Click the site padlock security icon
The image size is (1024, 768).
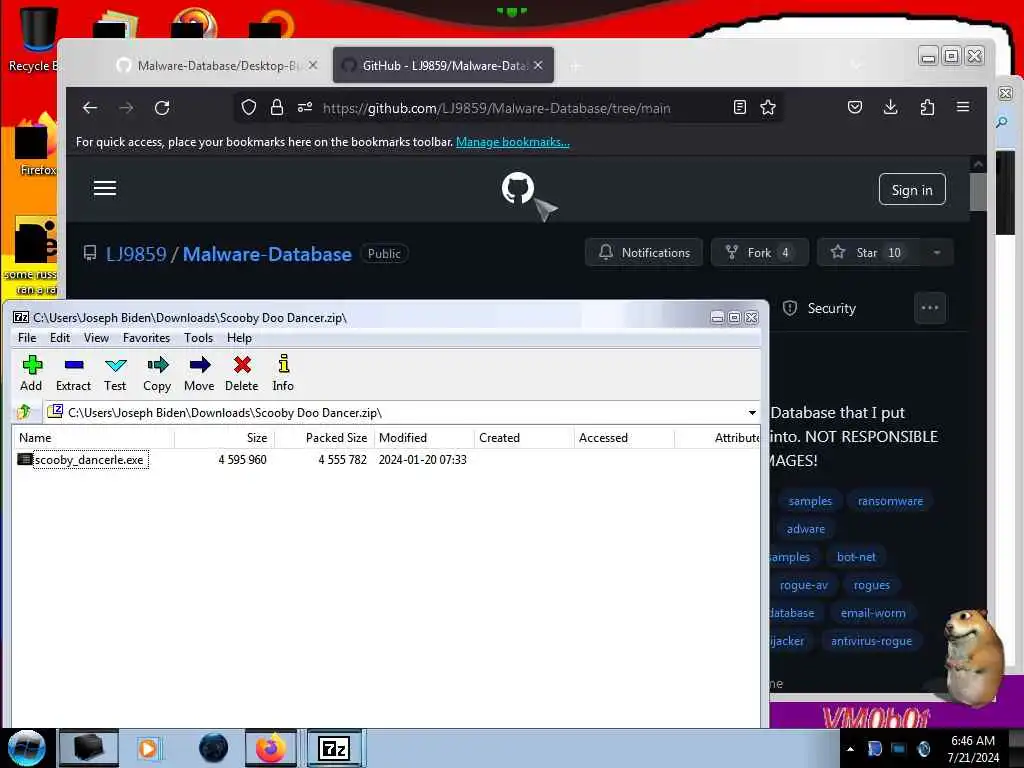[x=277, y=108]
